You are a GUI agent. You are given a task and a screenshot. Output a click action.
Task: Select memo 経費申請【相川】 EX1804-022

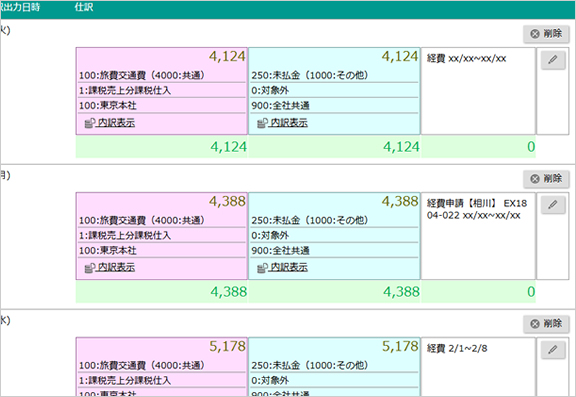(x=477, y=209)
